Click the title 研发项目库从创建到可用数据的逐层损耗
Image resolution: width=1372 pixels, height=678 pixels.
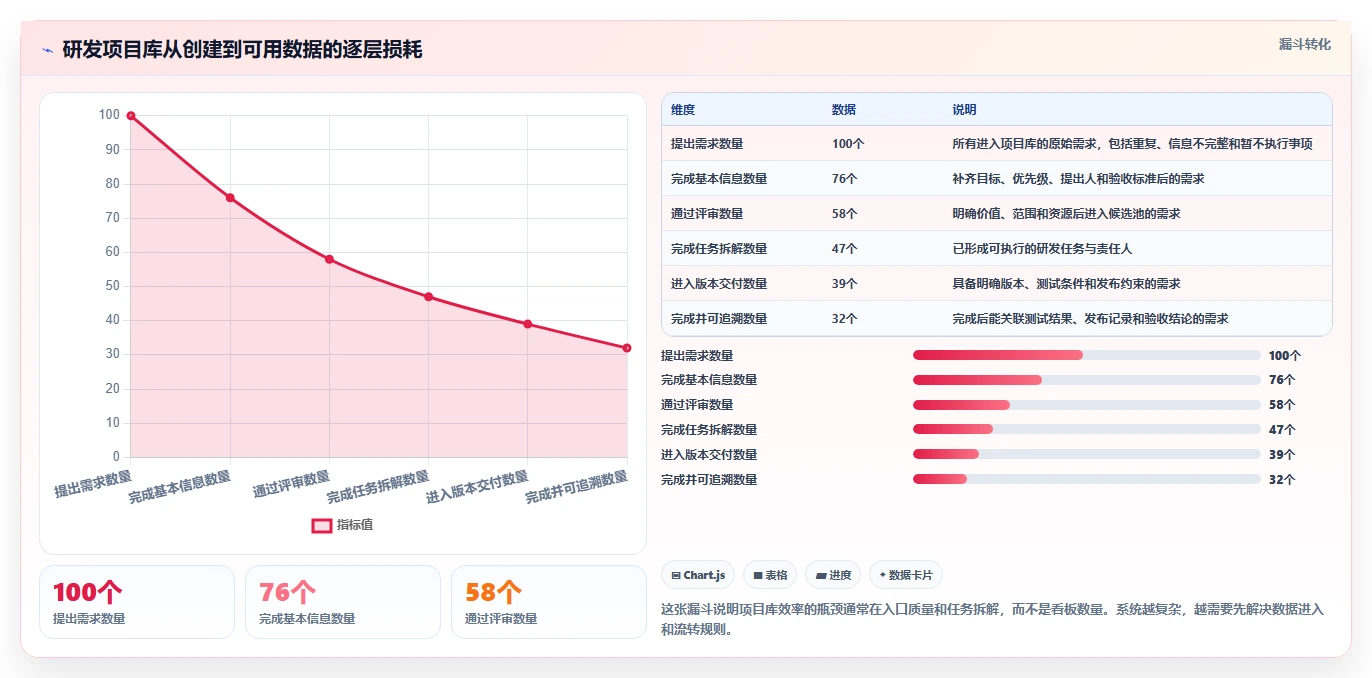click(x=242, y=50)
